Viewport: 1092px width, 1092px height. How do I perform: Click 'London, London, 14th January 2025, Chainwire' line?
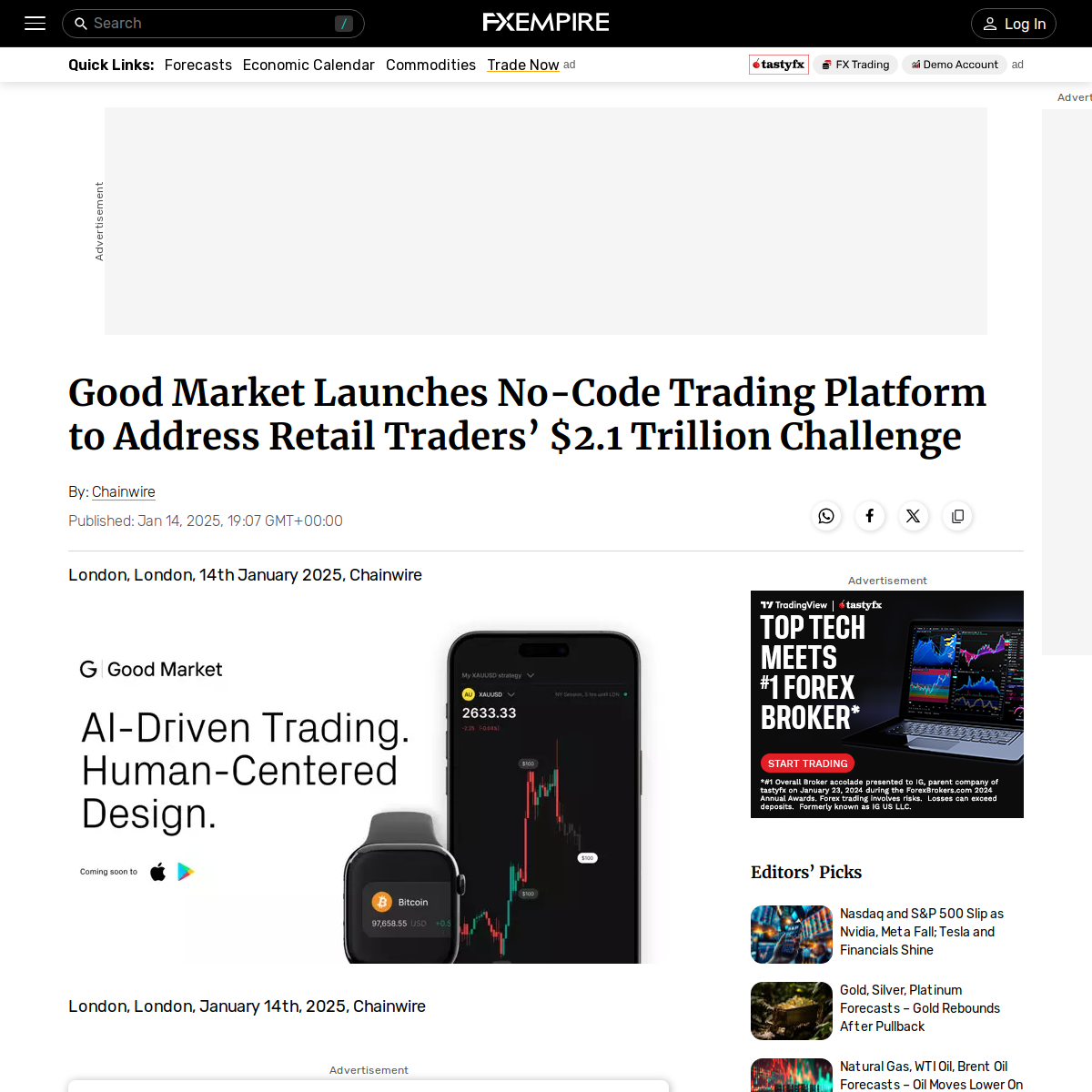(245, 575)
